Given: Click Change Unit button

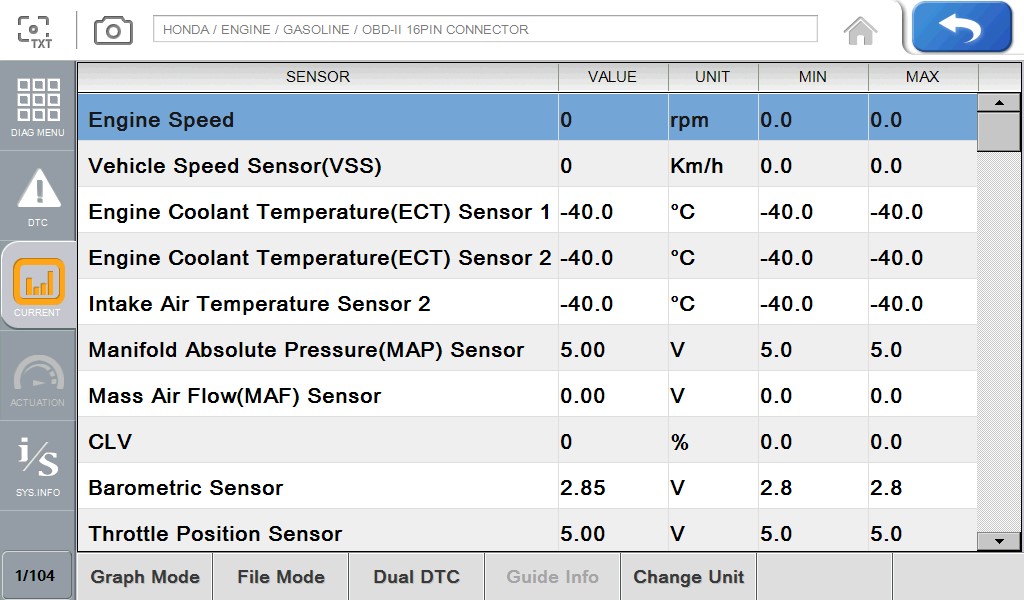Looking at the screenshot, I should tap(688, 577).
